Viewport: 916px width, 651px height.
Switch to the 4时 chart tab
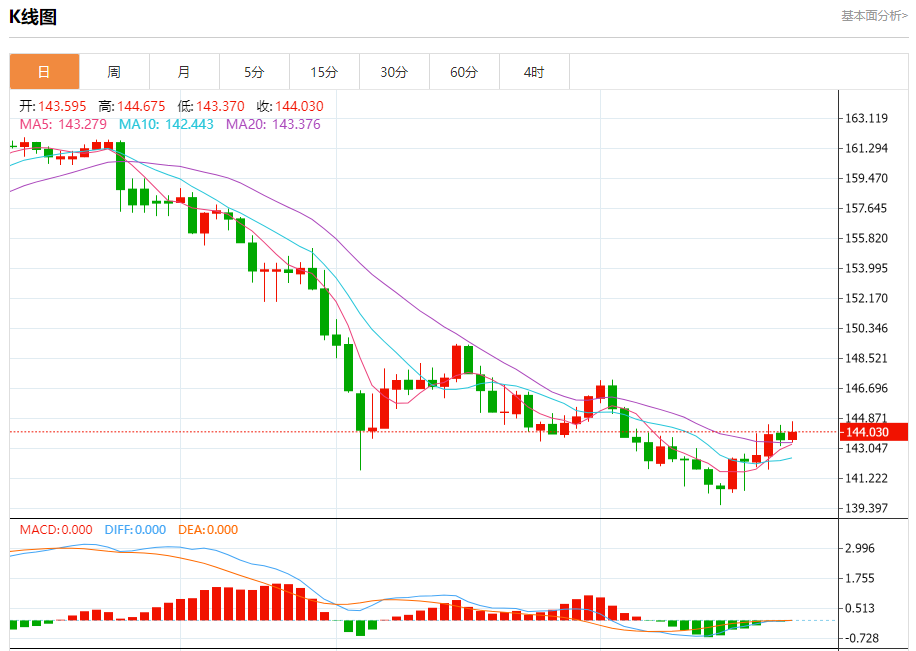535,72
